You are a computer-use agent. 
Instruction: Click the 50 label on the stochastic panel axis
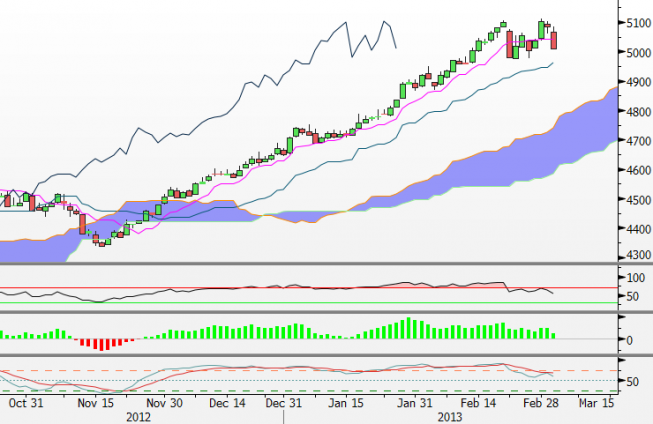(x=633, y=382)
